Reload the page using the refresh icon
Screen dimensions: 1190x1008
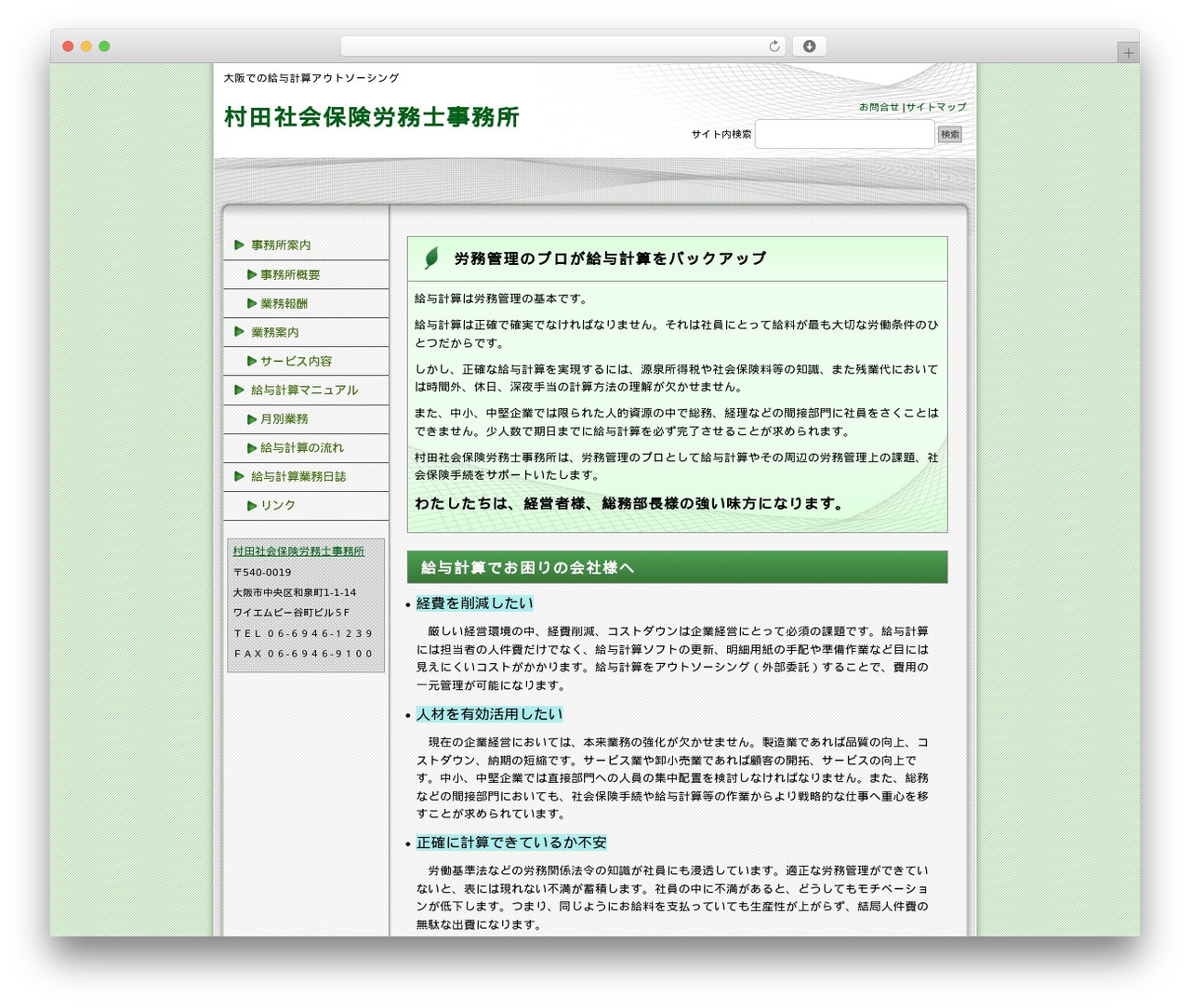click(773, 46)
